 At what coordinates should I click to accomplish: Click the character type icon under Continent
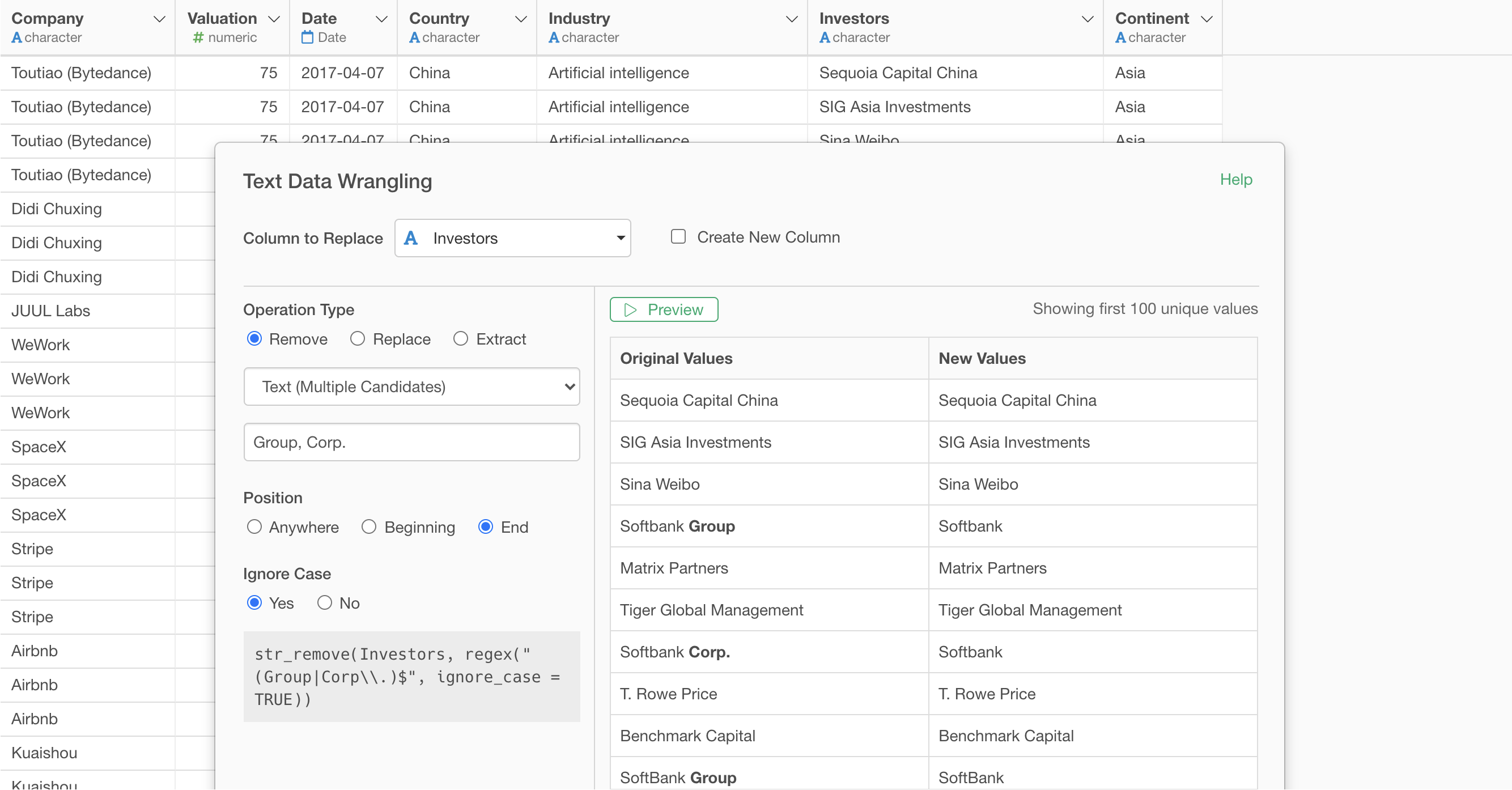(x=1120, y=37)
